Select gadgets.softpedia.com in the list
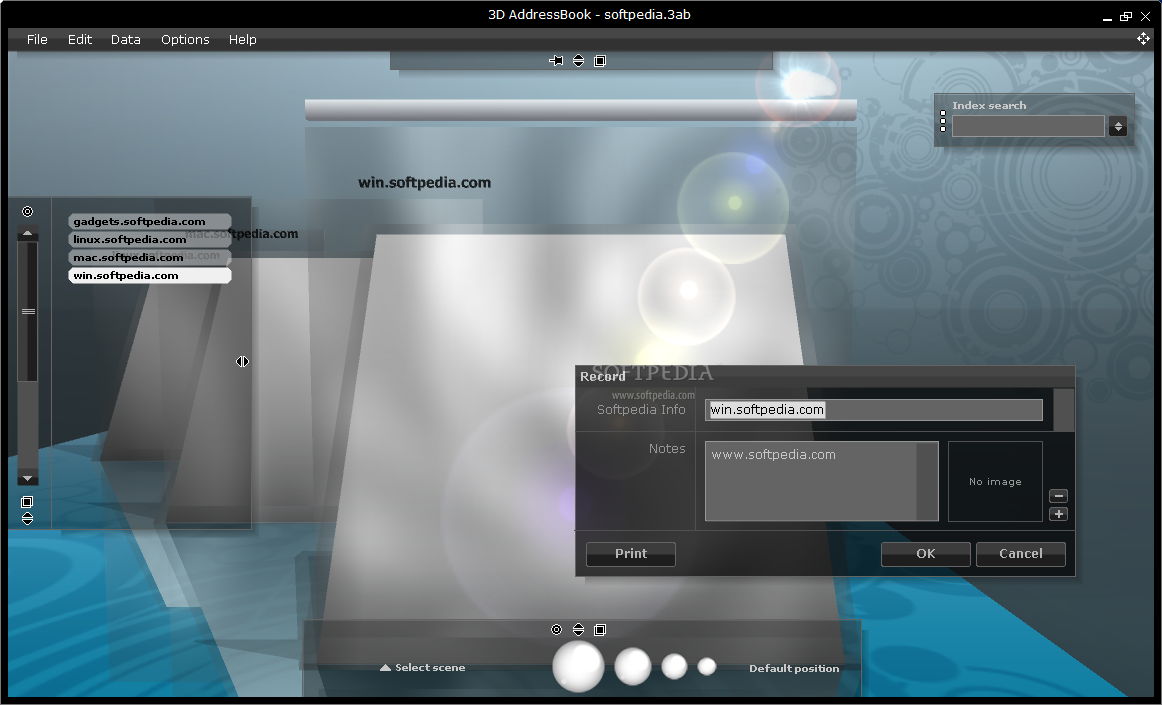 [150, 222]
